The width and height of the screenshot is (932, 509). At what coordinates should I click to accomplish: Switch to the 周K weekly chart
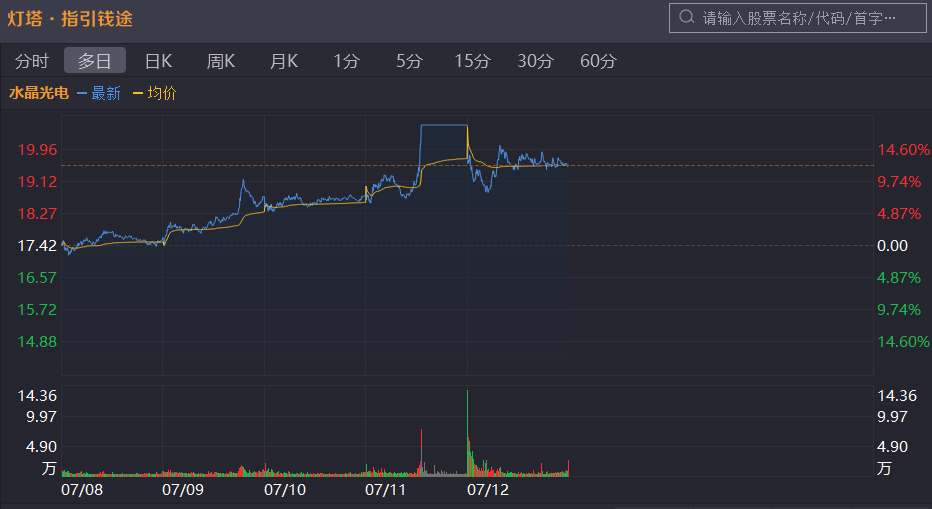click(221, 61)
